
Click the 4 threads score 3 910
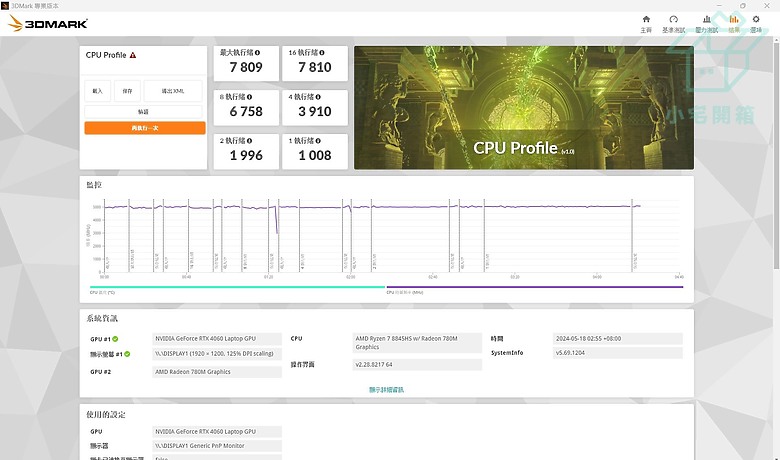[x=315, y=111]
